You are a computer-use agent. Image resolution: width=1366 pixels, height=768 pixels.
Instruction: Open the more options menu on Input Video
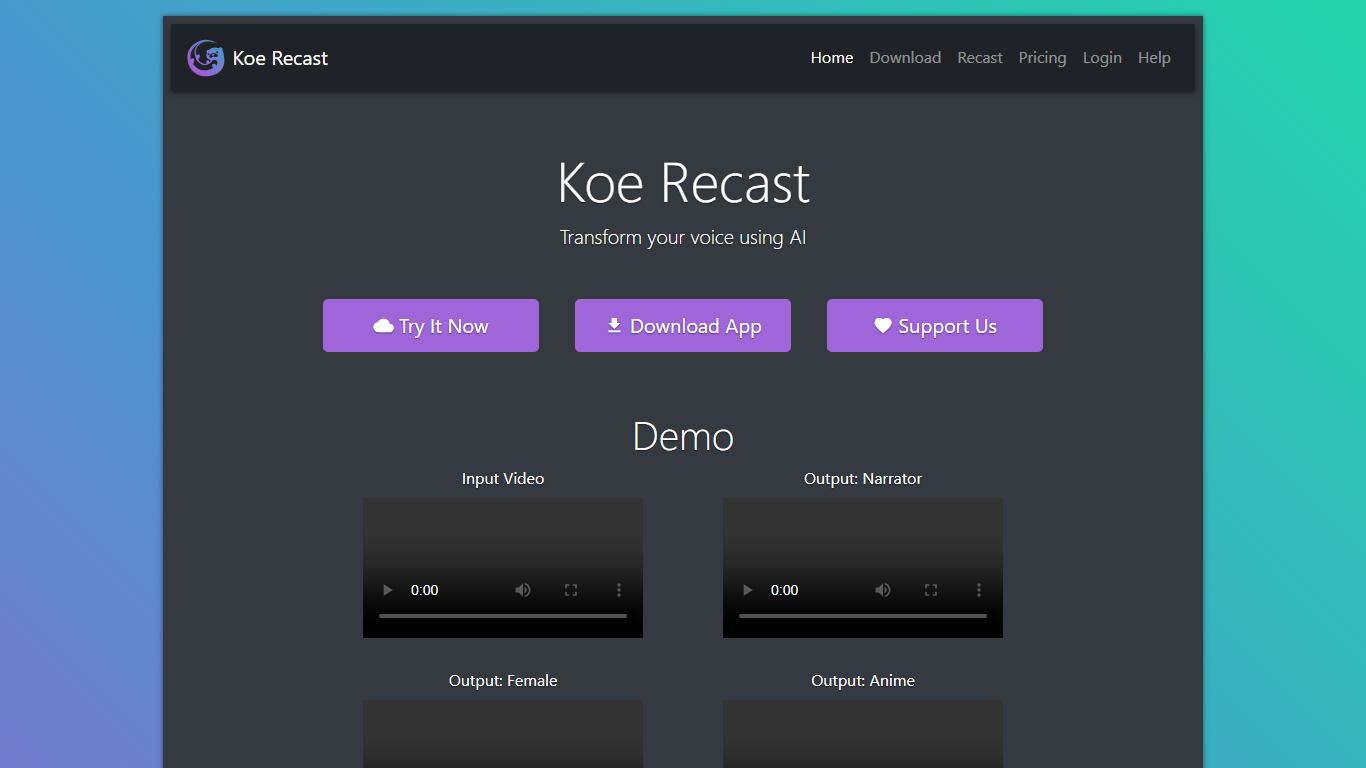tap(618, 590)
